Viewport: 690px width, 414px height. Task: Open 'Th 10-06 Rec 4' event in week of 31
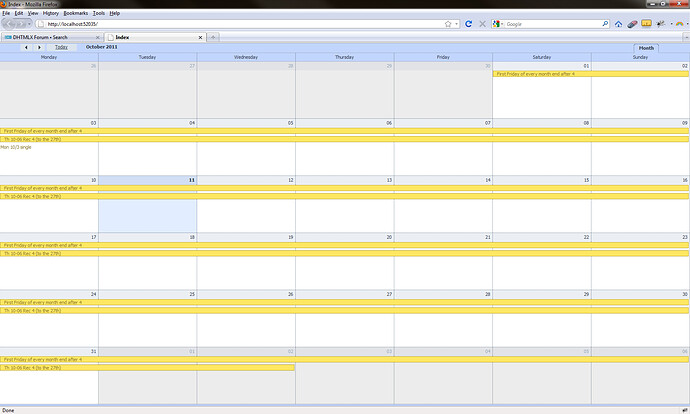pos(147,367)
